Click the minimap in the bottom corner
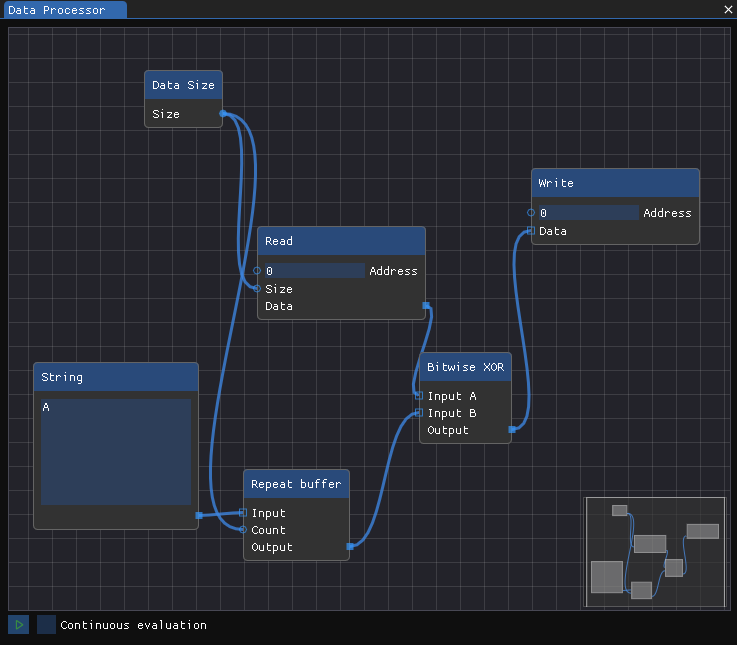737x645 pixels. [x=655, y=552]
